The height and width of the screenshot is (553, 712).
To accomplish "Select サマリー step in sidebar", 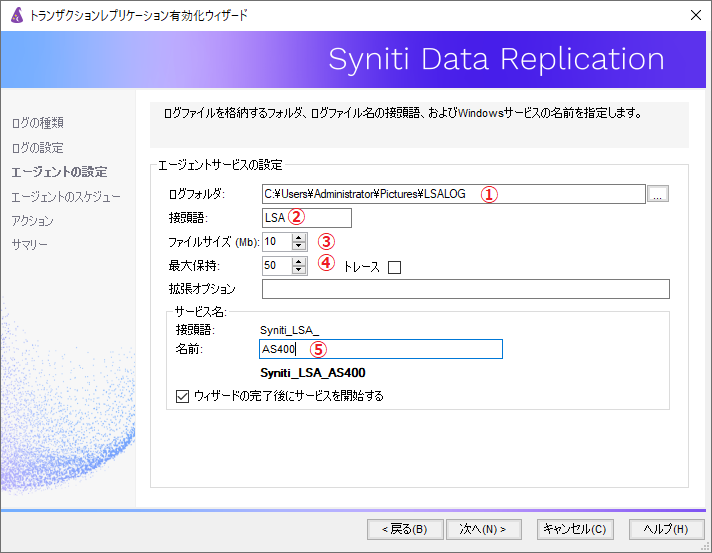I will coord(29,244).
